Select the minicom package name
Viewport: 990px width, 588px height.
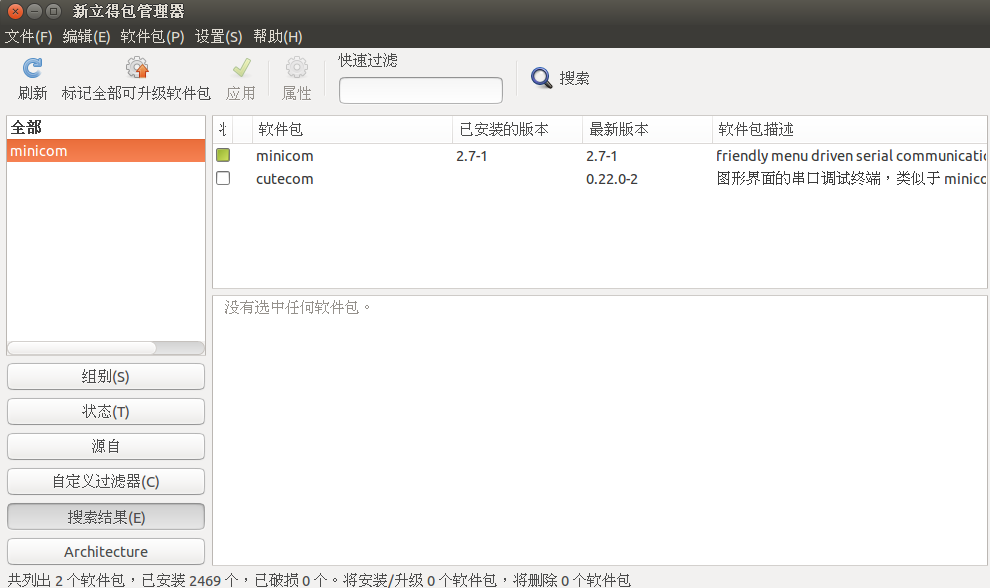pos(284,156)
